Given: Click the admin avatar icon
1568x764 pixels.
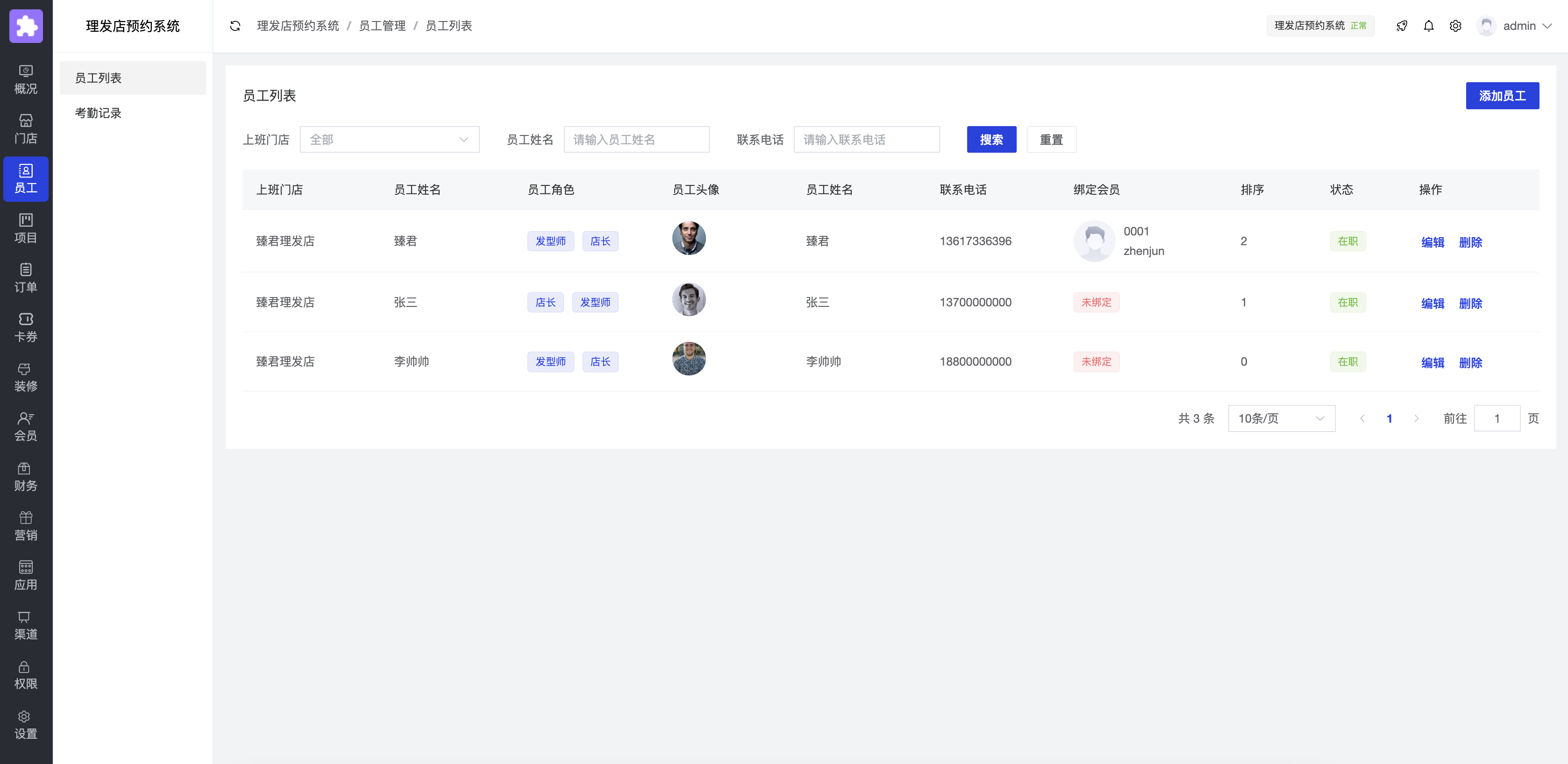Looking at the screenshot, I should coord(1486,26).
